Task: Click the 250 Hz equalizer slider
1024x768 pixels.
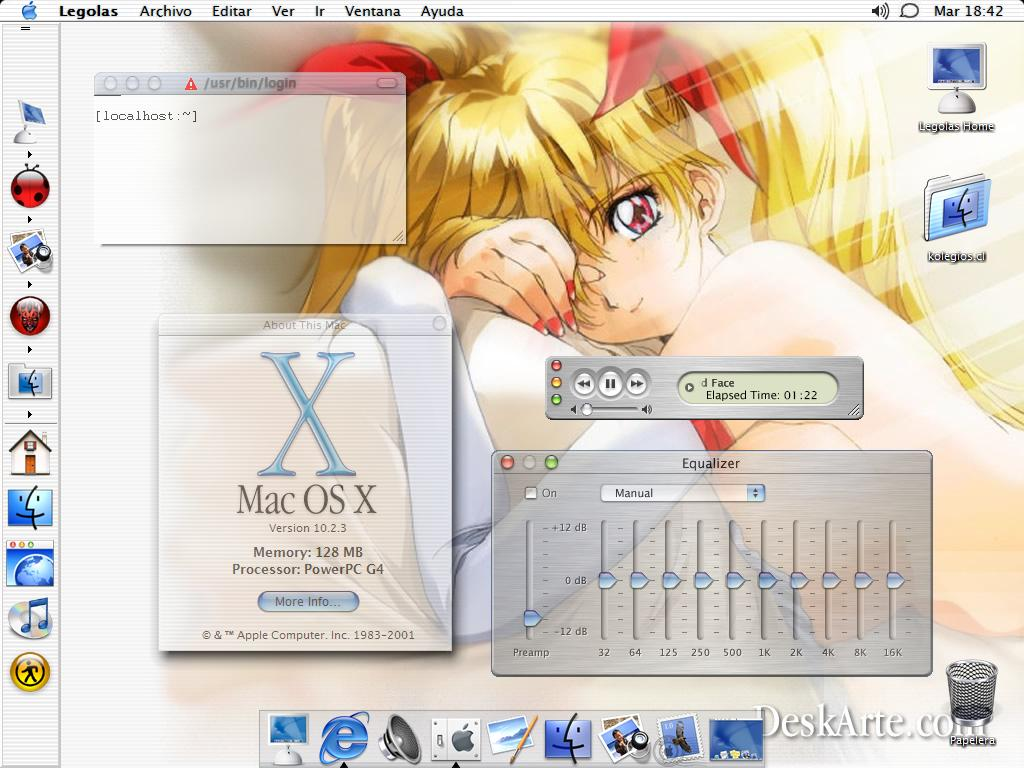Action: point(703,579)
